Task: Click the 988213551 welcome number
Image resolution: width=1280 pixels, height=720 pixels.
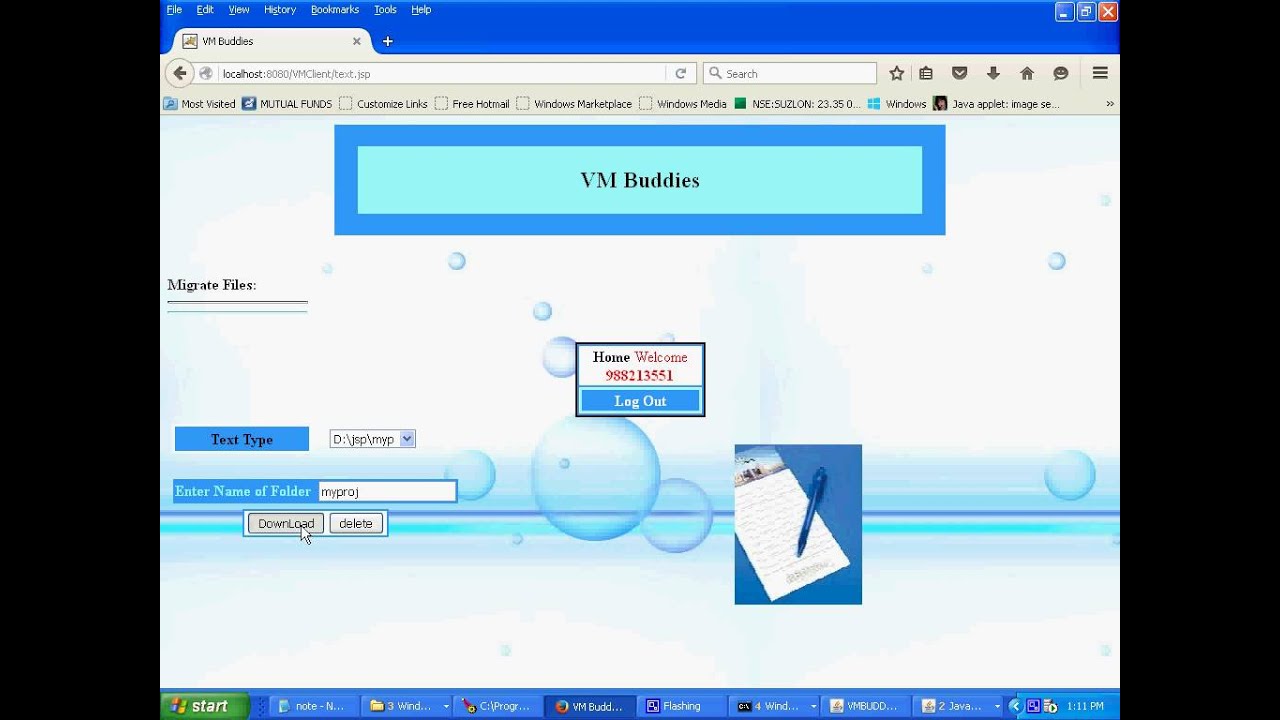Action: coord(639,376)
